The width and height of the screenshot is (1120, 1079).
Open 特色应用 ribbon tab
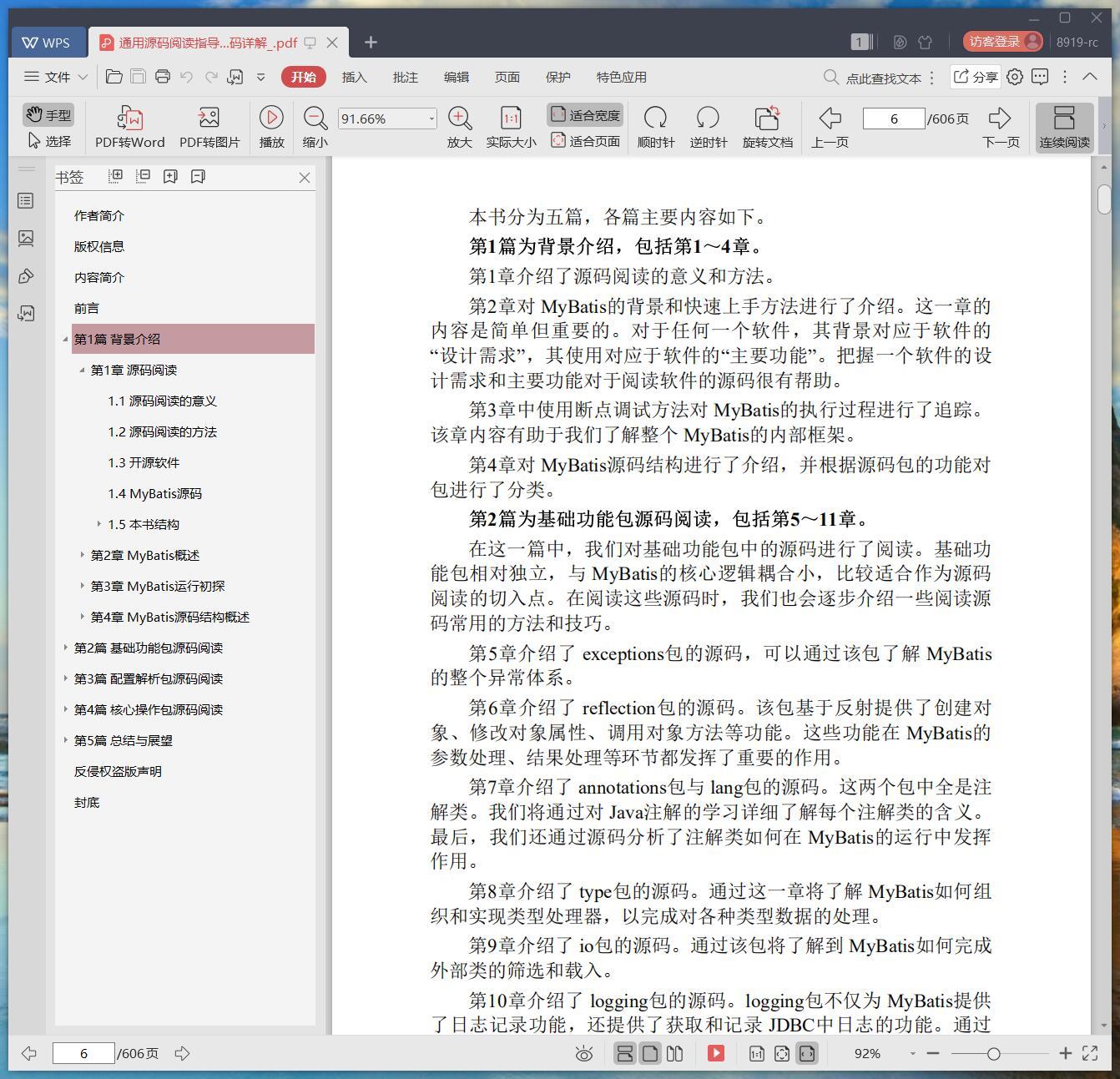tap(621, 77)
